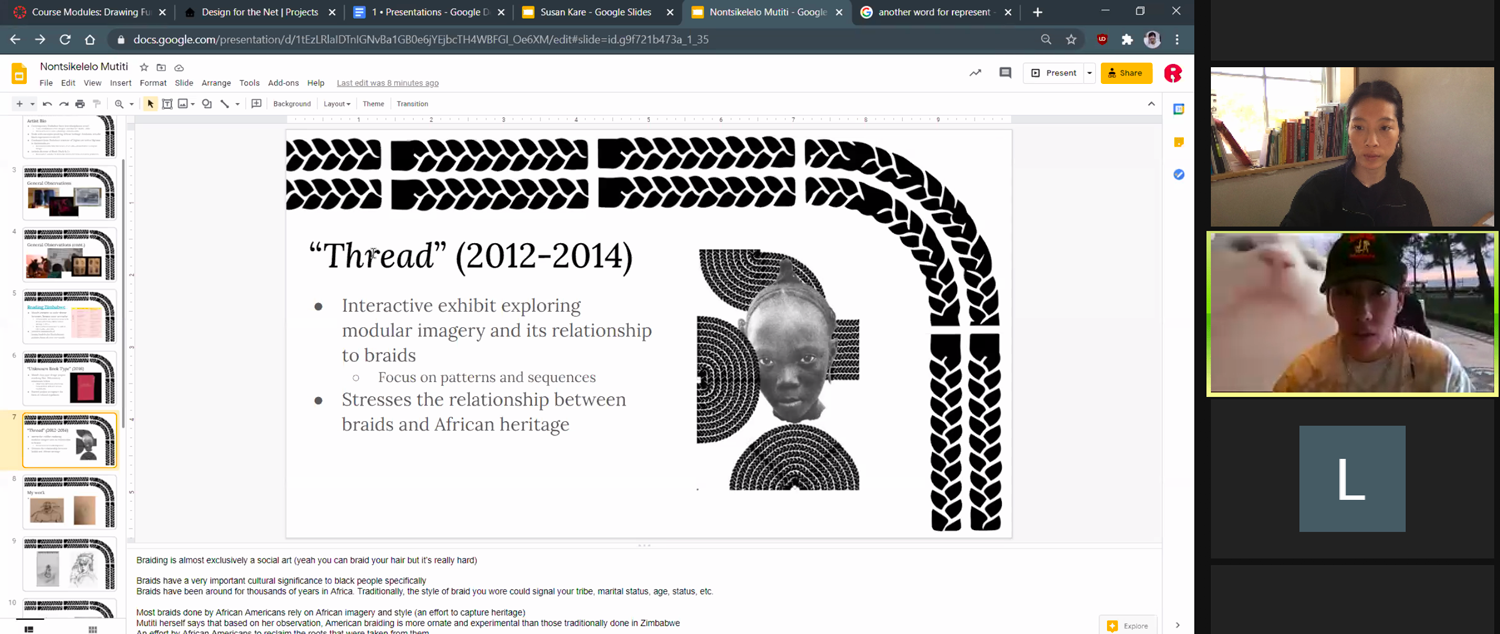Open the Edit menu

pyautogui.click(x=68, y=83)
